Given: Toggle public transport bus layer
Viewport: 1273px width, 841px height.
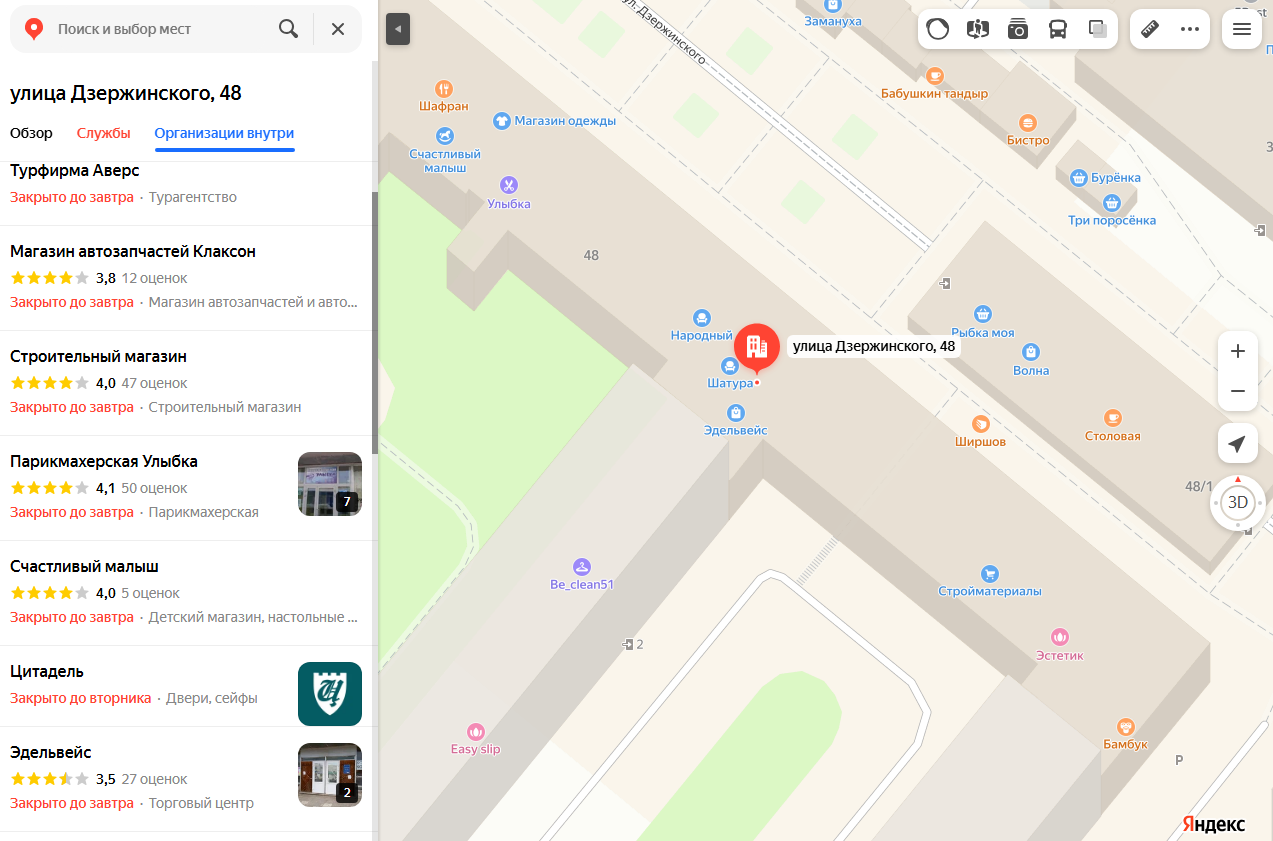Looking at the screenshot, I should (1058, 29).
